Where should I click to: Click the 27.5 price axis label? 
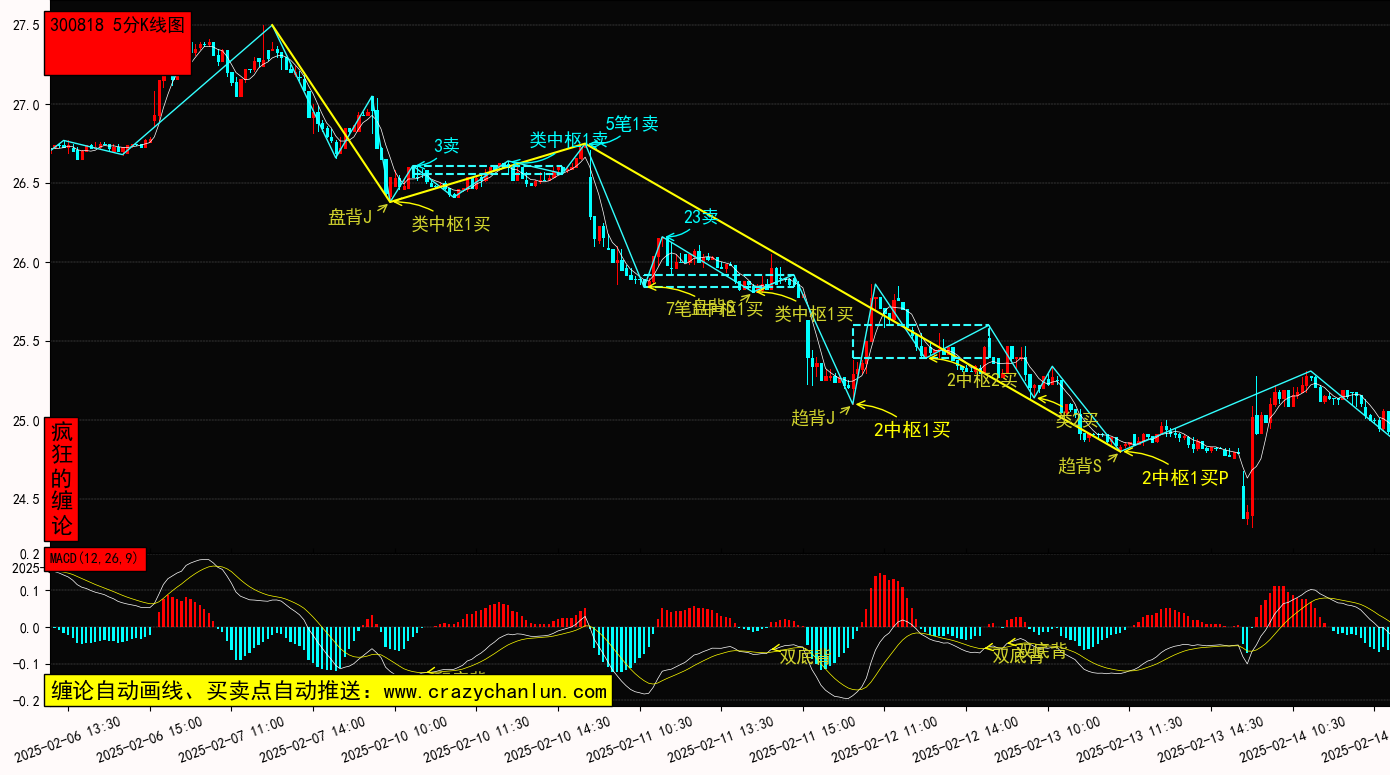point(26,26)
